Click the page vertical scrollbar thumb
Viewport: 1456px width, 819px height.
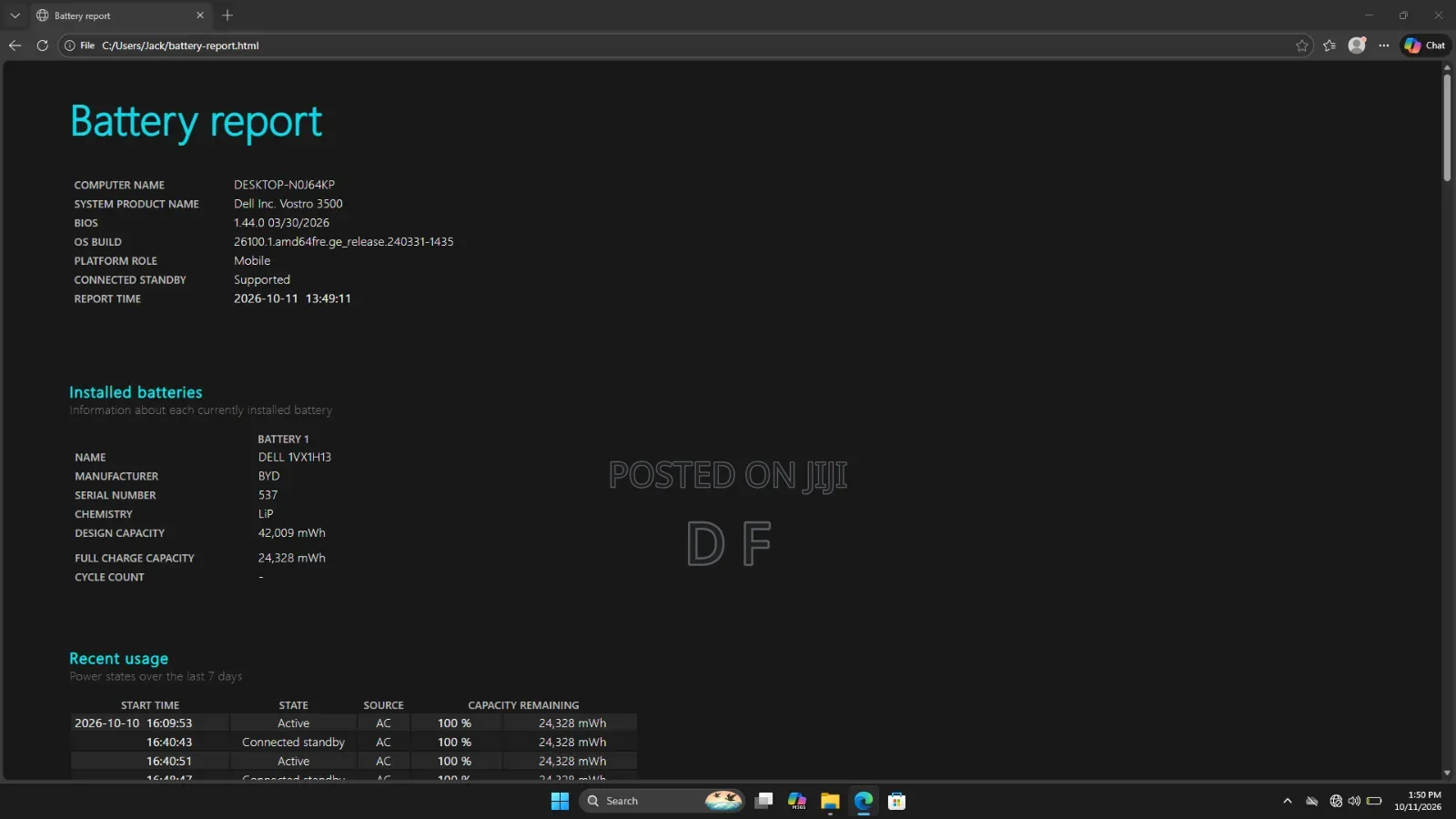coord(1447,128)
